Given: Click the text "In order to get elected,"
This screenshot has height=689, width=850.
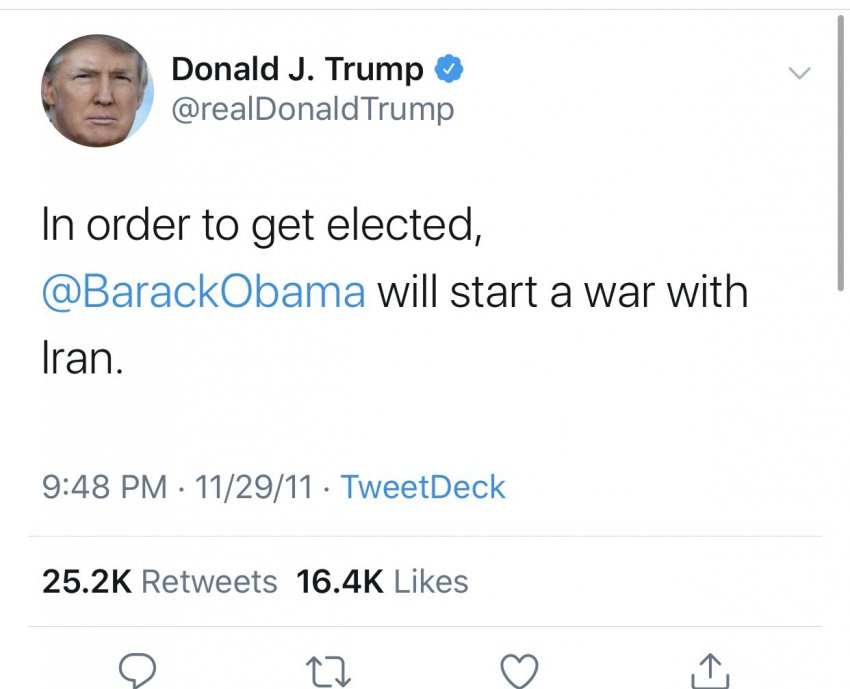Looking at the screenshot, I should coord(261,226).
